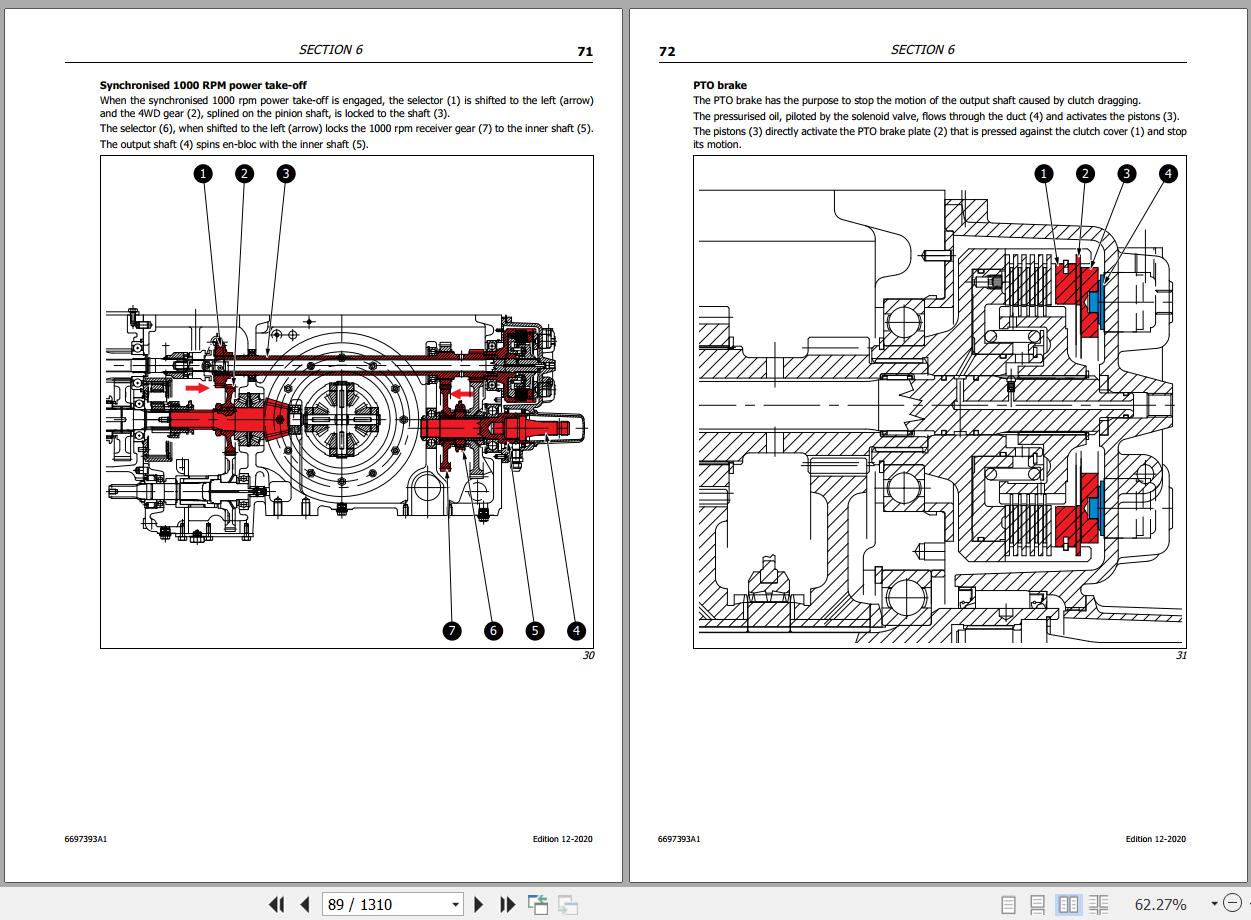Click the 62.27% zoom value
This screenshot has width=1251, height=920.
(1160, 904)
